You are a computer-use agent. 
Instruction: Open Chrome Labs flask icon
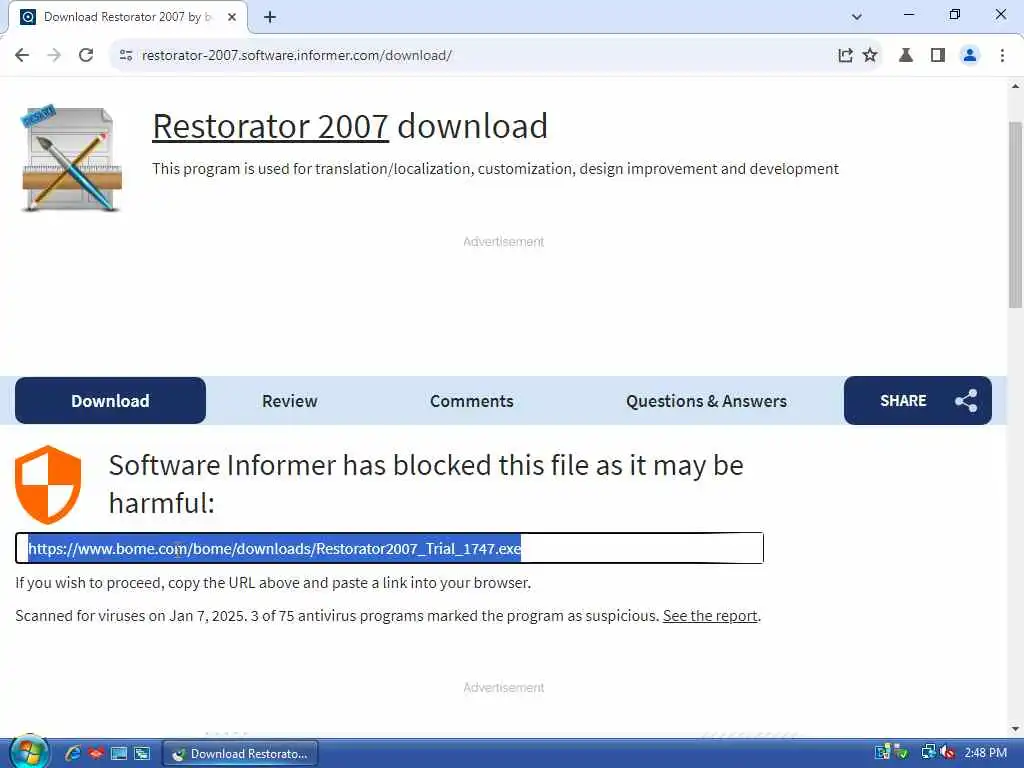tap(906, 56)
